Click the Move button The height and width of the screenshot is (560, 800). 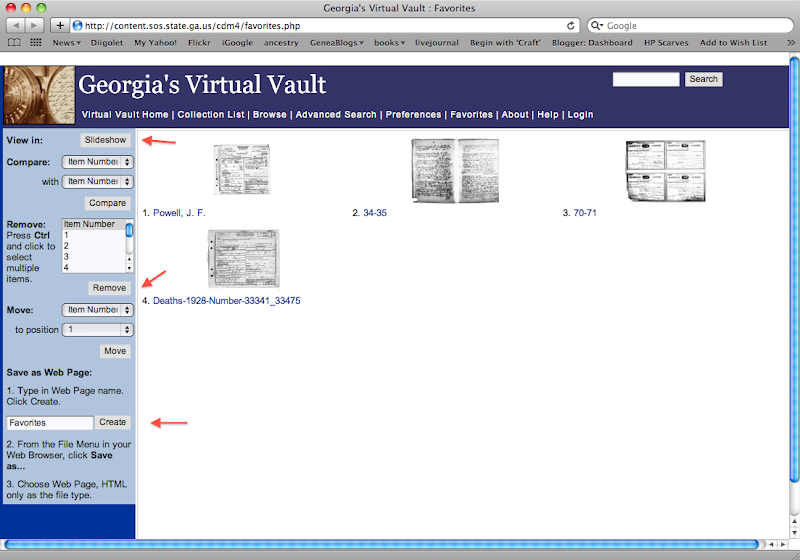[115, 351]
